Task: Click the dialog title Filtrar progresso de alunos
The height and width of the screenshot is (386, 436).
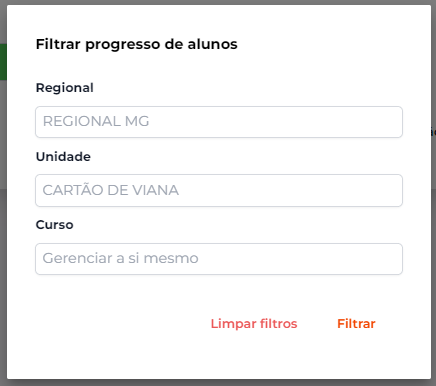Action: tap(137, 44)
